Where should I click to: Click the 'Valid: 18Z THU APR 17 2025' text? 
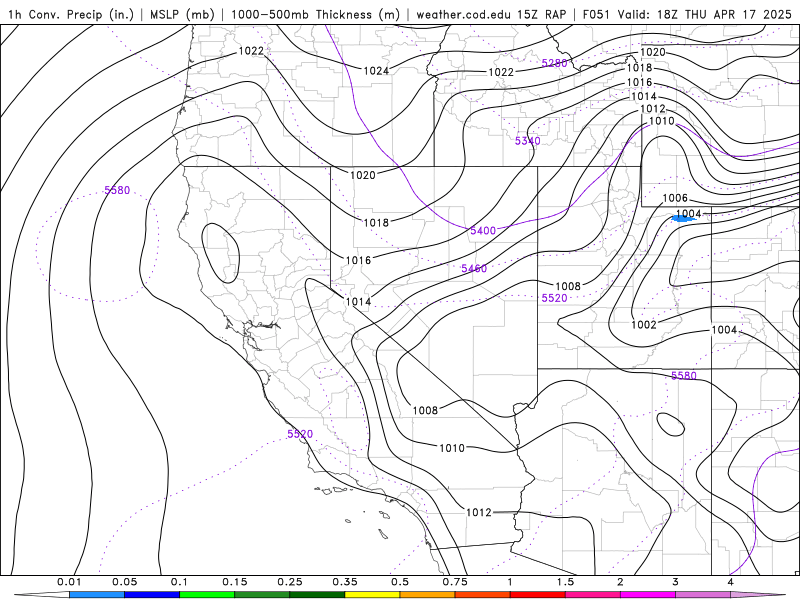click(705, 14)
